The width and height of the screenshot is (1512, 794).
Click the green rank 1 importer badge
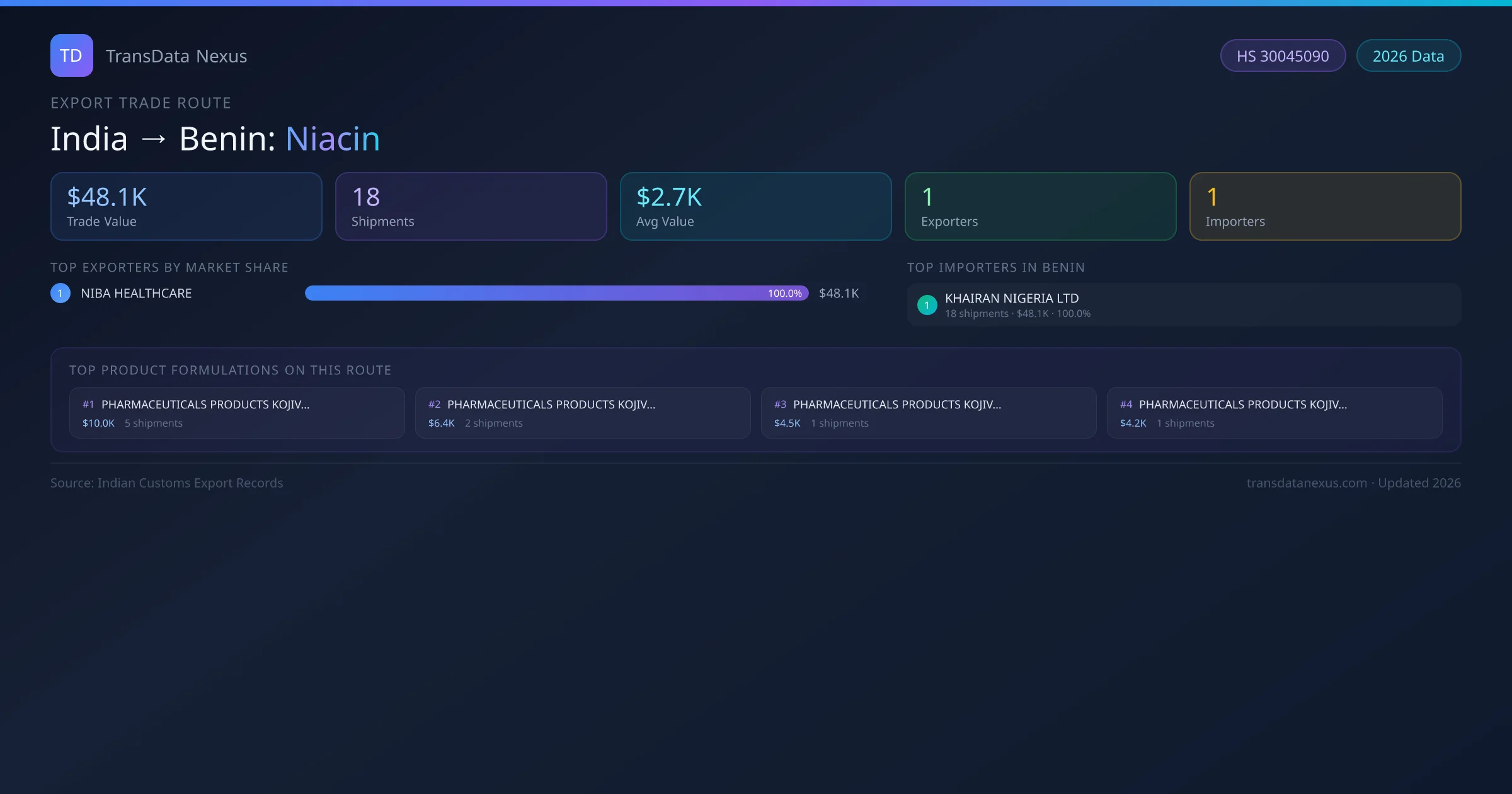point(927,305)
